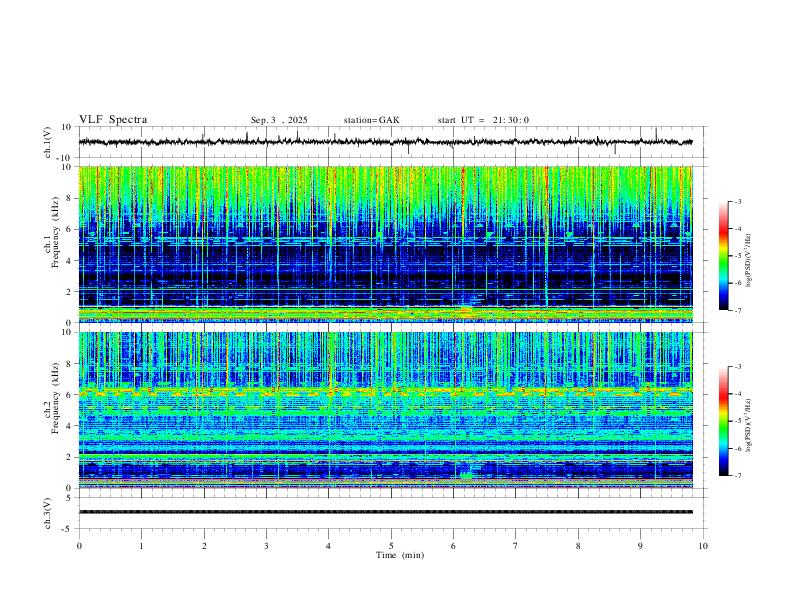Click the "station=GAK" label
792x612 pixels.
371,120
